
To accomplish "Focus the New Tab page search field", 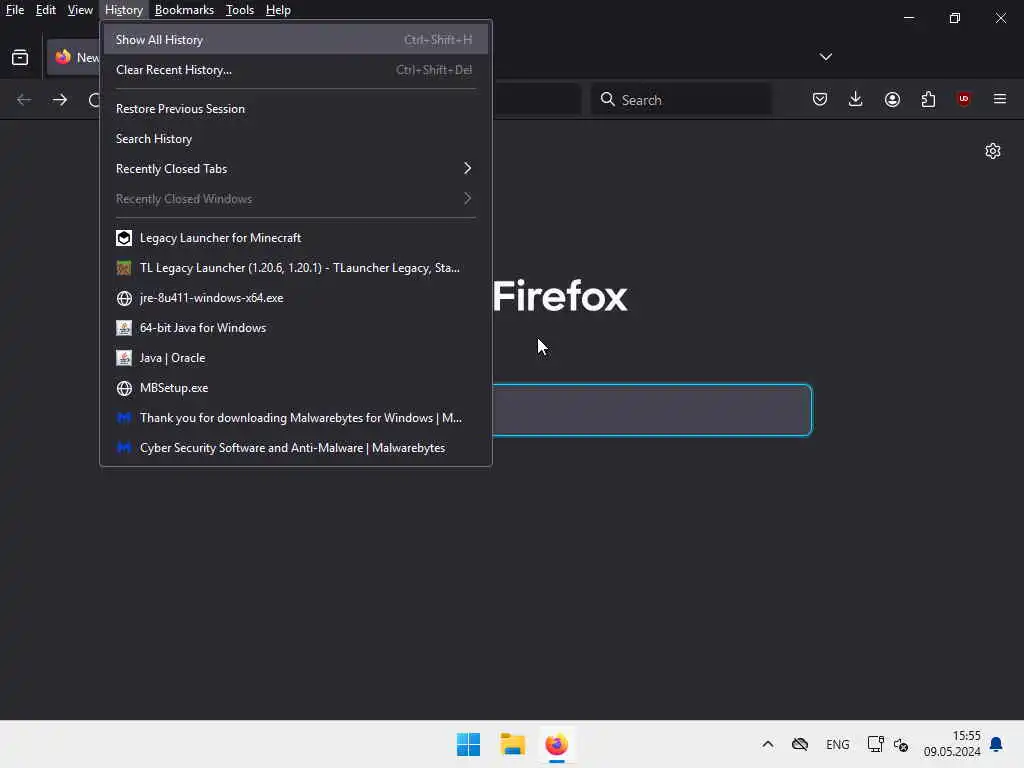I will click(652, 410).
